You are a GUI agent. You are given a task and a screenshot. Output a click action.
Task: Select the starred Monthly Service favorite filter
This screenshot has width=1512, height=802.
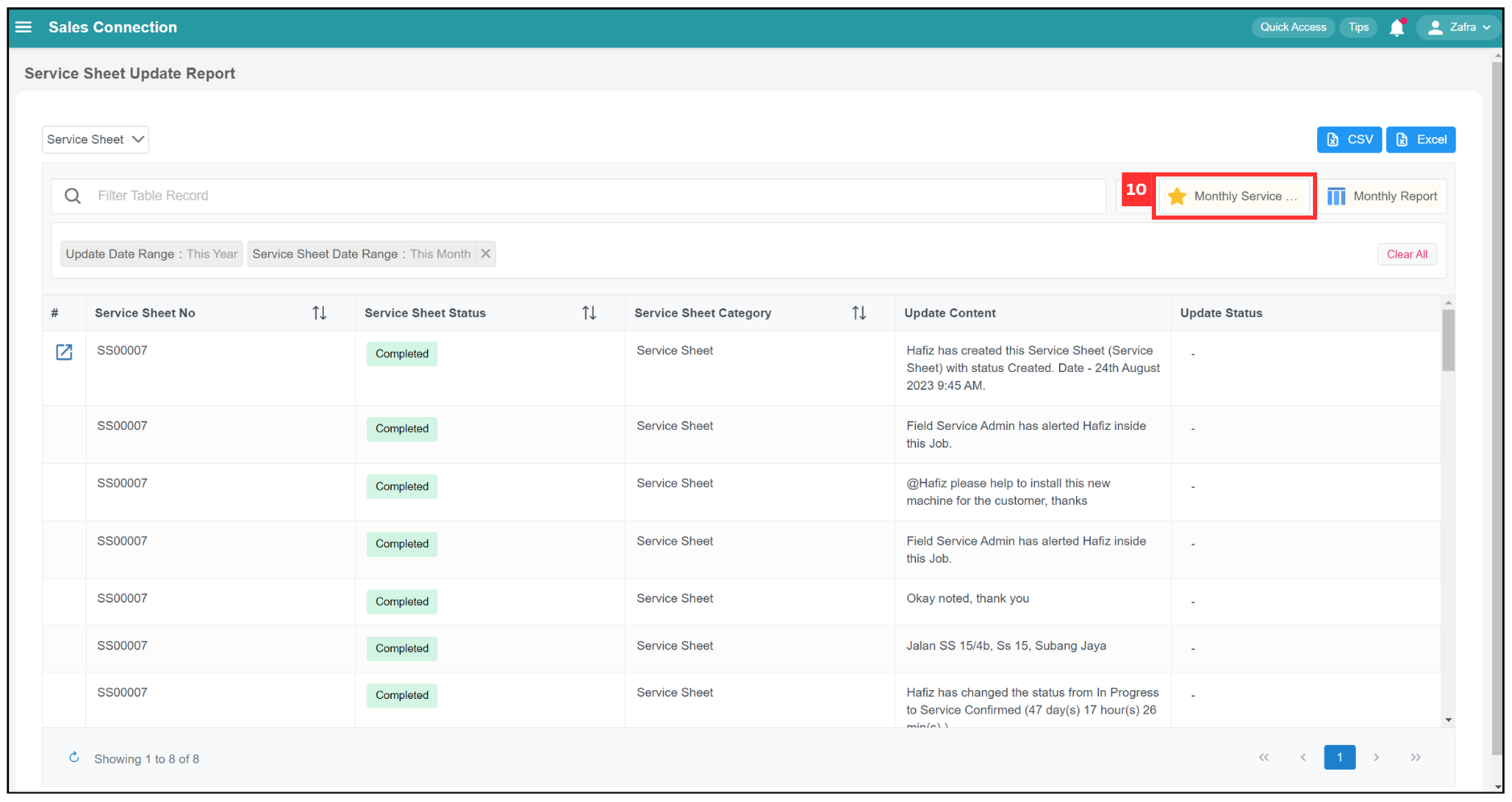[1233, 196]
